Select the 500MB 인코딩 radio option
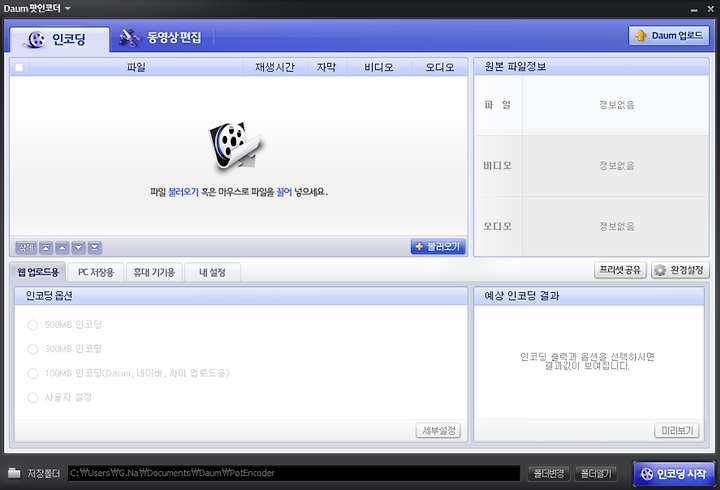Screen dimensions: 720x490 click(33, 325)
